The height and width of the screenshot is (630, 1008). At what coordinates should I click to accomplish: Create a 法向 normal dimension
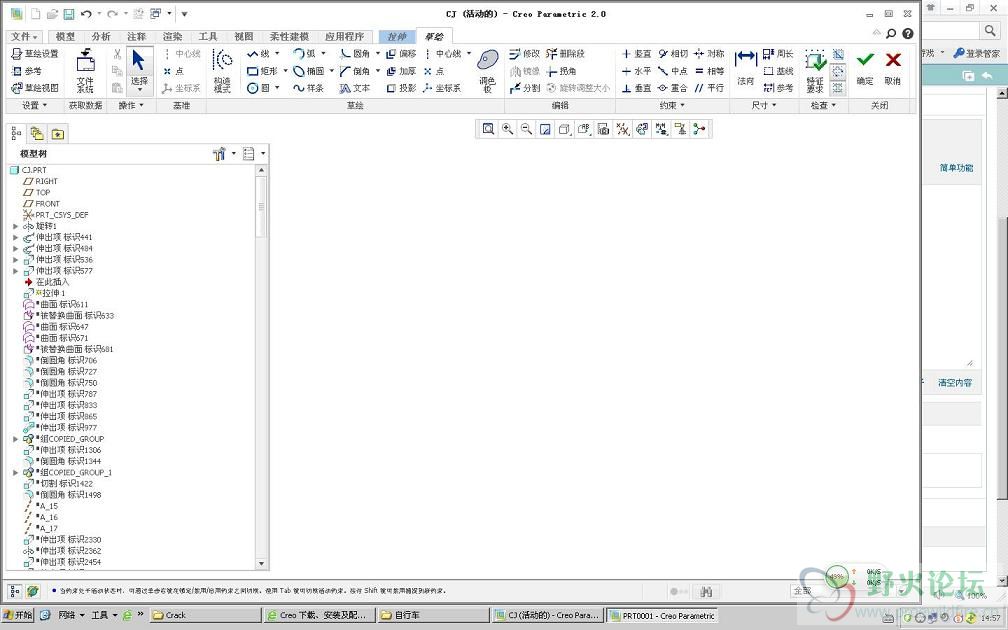pyautogui.click(x=746, y=68)
